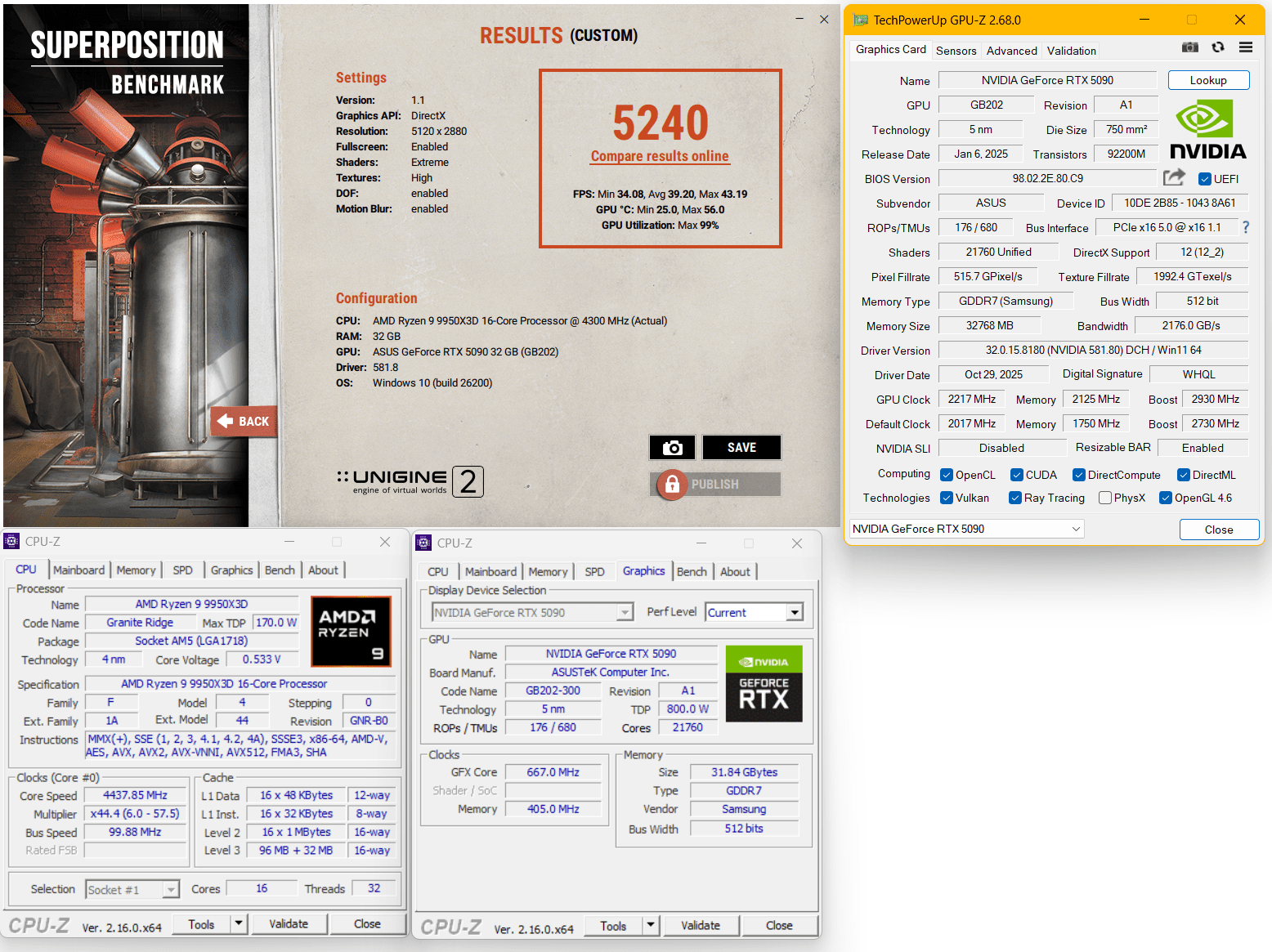The width and height of the screenshot is (1272, 952).
Task: Click Compare results online link
Action: [x=660, y=156]
